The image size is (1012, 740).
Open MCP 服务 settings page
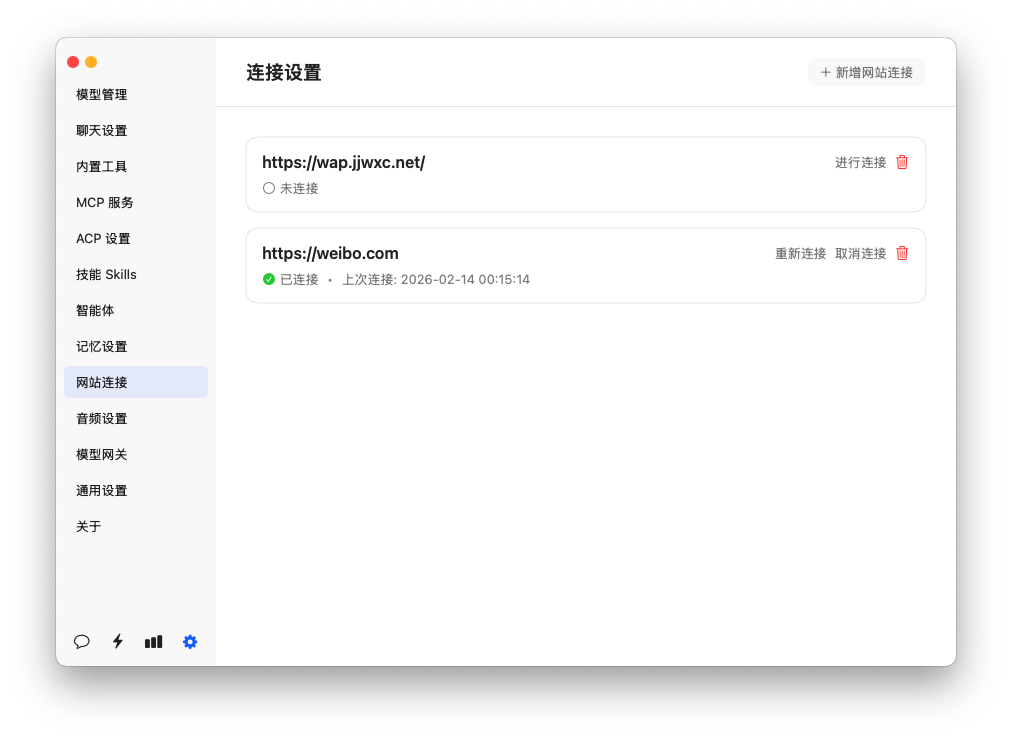[x=105, y=203]
